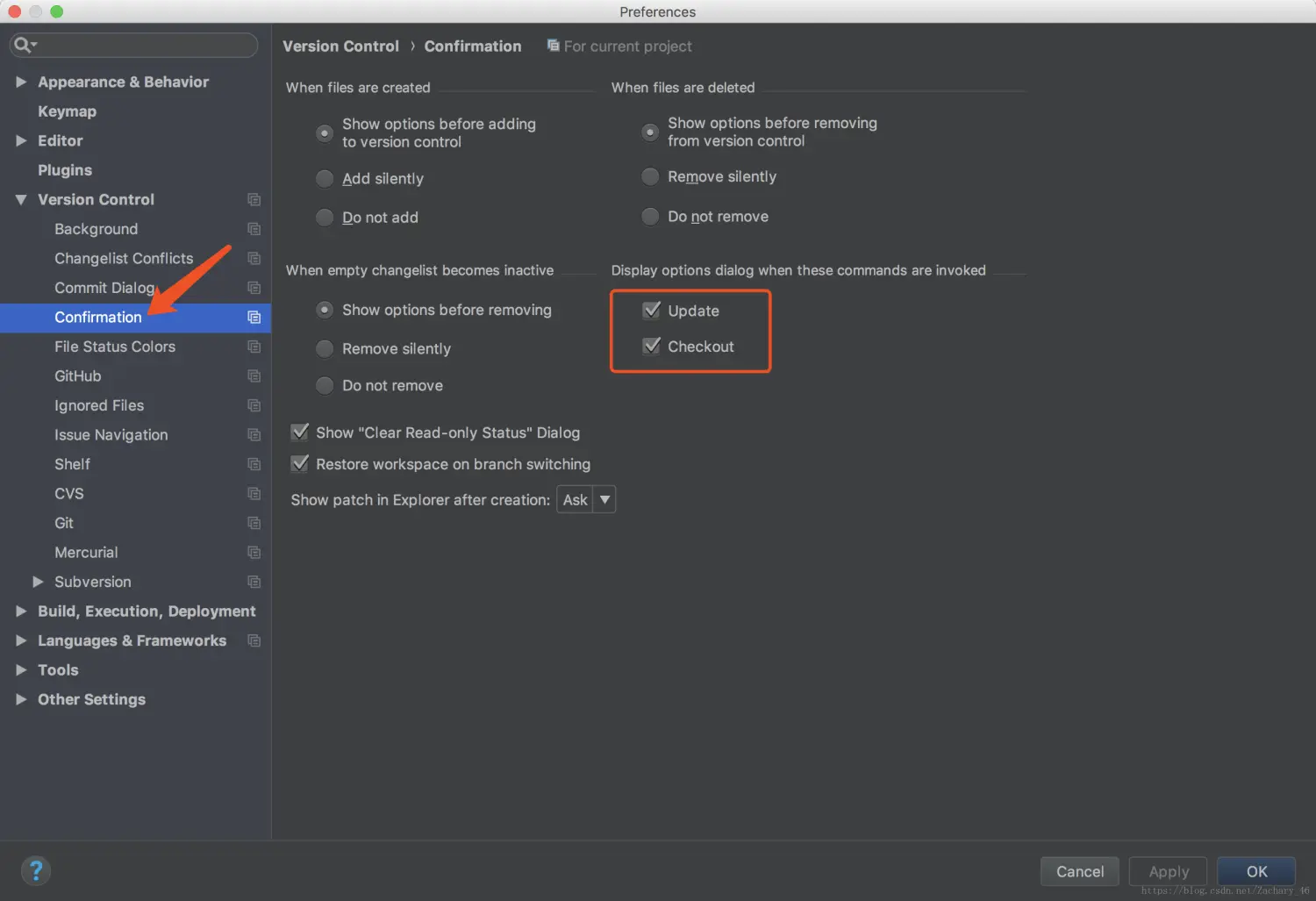Open the Keymap settings page
This screenshot has width=1316, height=901.
pyautogui.click(x=67, y=111)
